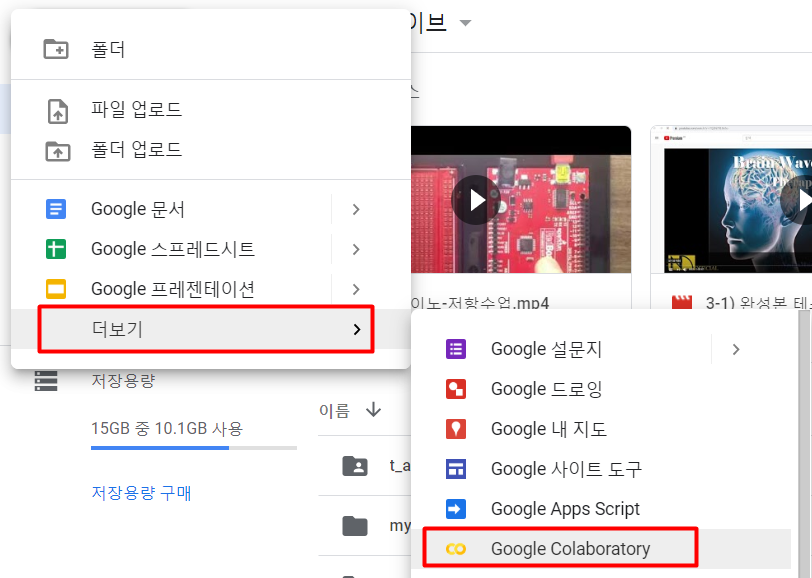Open the BrainWave video thumbnail
The image size is (812, 578).
point(732,199)
